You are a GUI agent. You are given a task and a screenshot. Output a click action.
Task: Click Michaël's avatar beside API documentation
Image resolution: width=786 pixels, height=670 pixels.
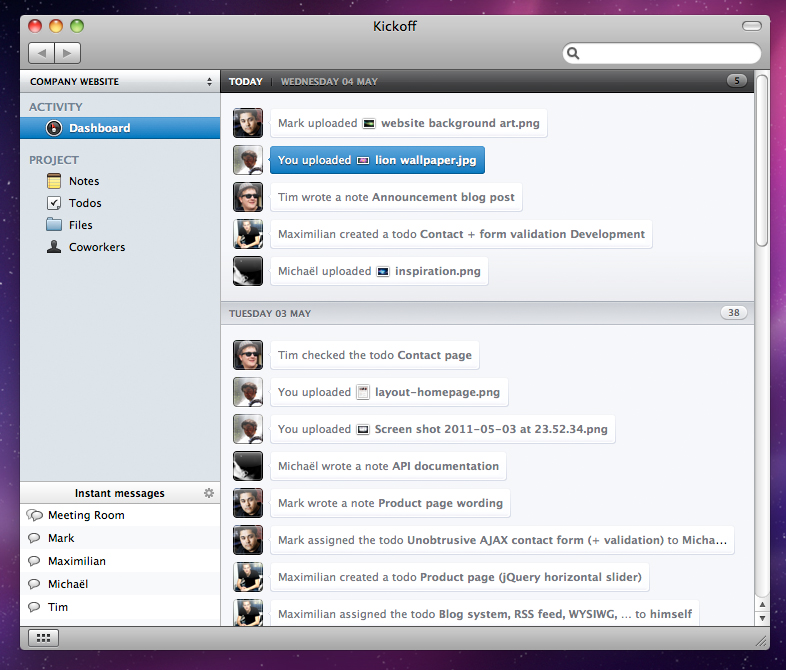click(x=248, y=466)
